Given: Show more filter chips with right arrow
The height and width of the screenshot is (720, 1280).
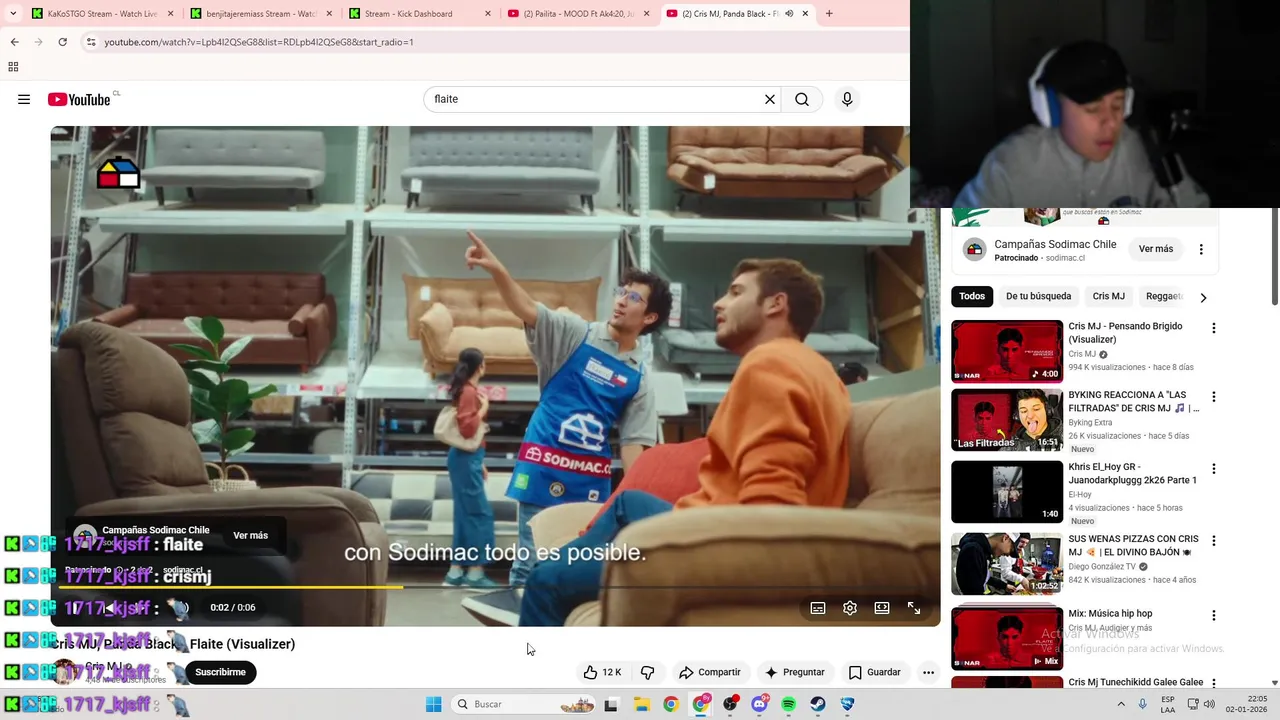Looking at the screenshot, I should 1203,297.
